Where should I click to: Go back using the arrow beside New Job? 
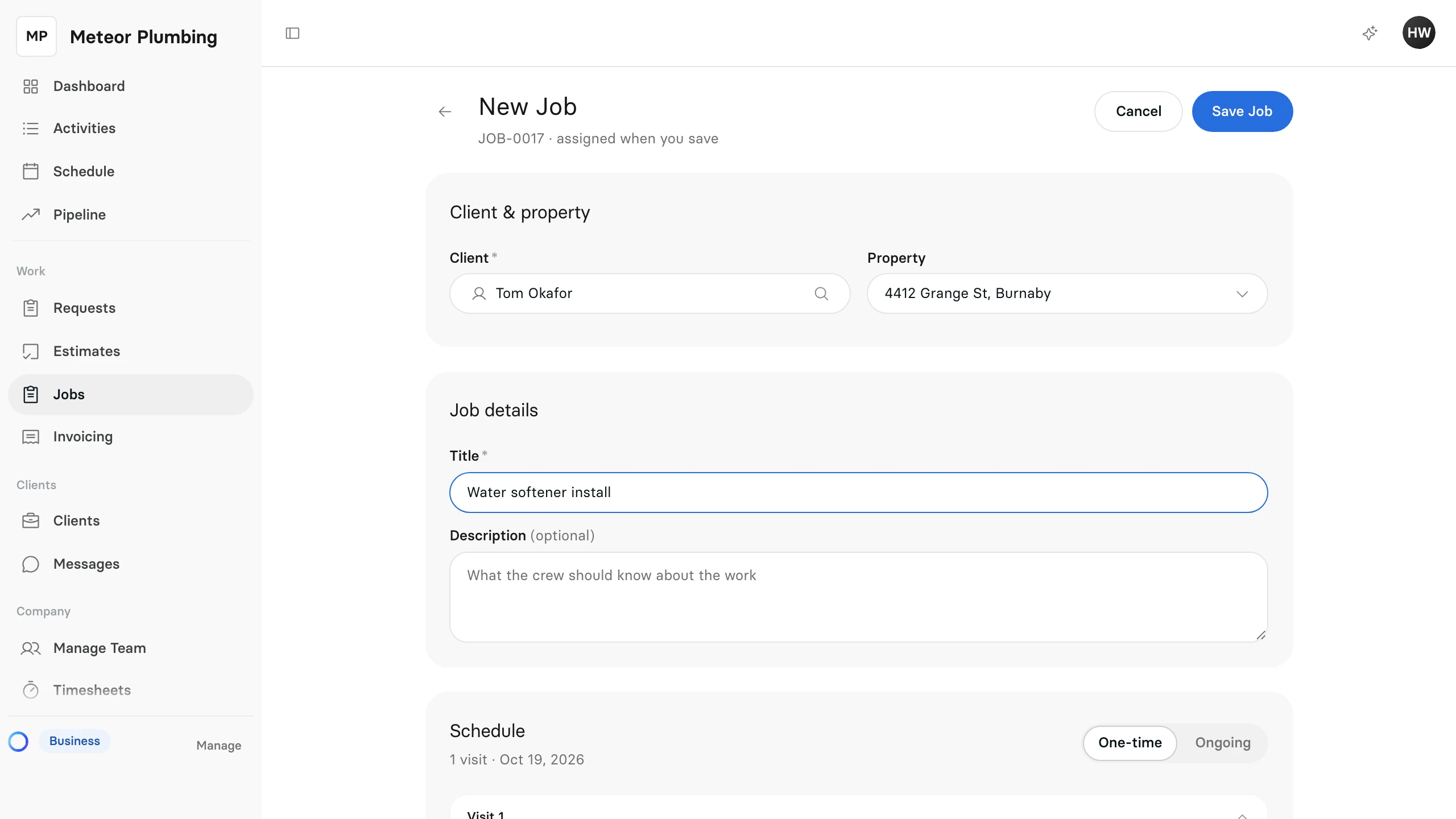pos(445,111)
